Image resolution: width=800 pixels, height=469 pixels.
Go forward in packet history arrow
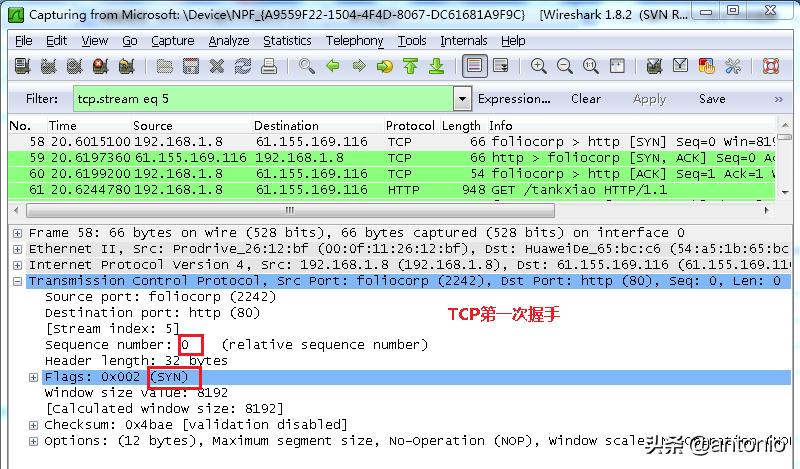coord(359,66)
